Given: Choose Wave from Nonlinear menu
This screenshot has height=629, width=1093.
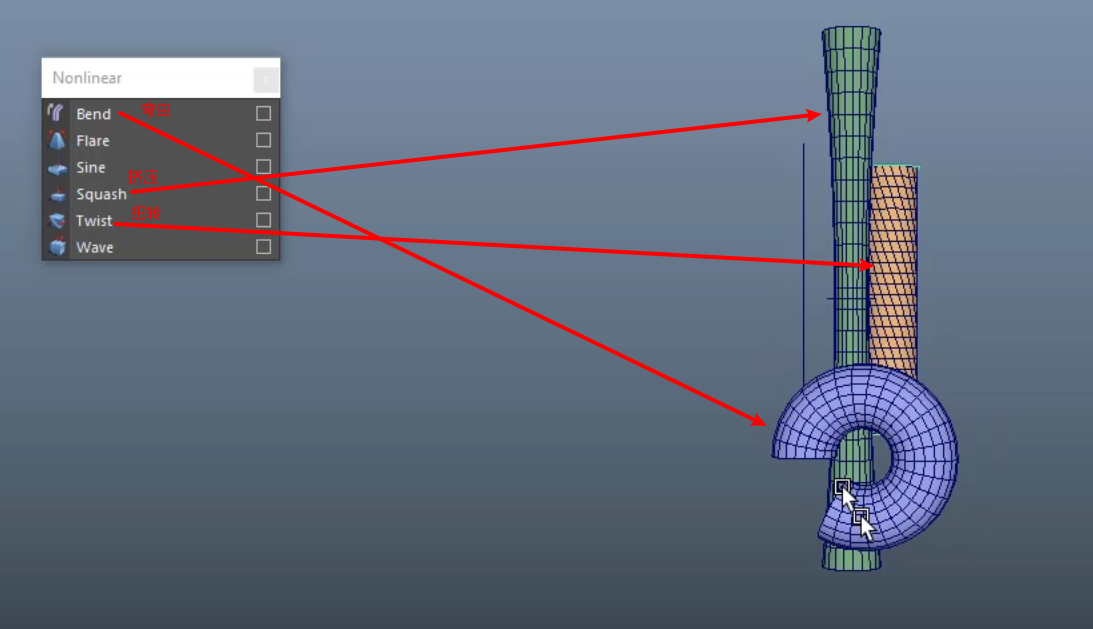Looking at the screenshot, I should 95,248.
